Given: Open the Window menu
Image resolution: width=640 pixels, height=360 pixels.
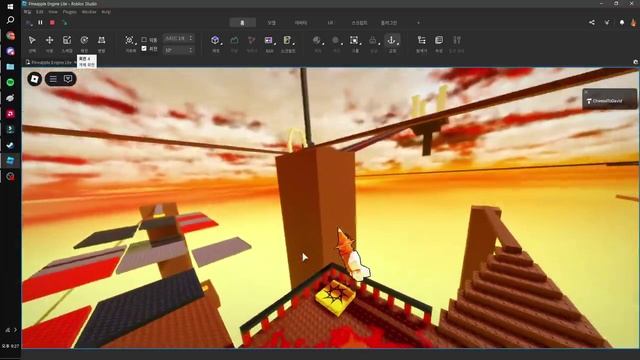Looking at the screenshot, I should click(x=89, y=12).
